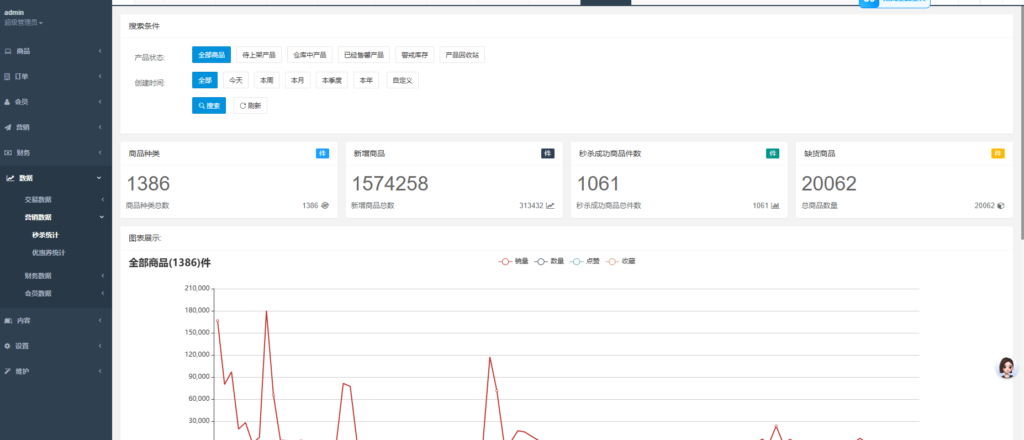
Task: Select 全部 for creation time
Action: [x=205, y=80]
